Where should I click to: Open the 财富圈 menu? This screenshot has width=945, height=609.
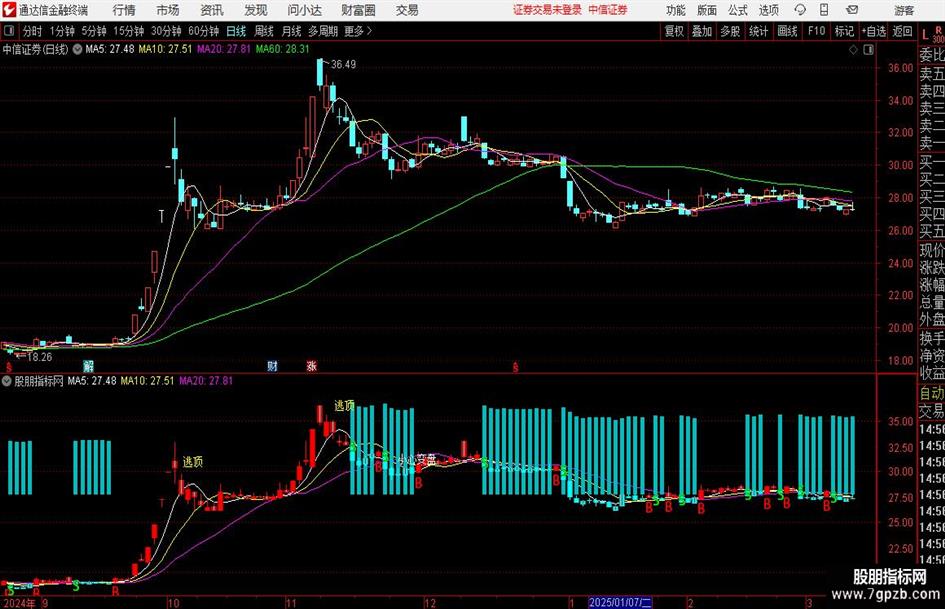[x=358, y=10]
